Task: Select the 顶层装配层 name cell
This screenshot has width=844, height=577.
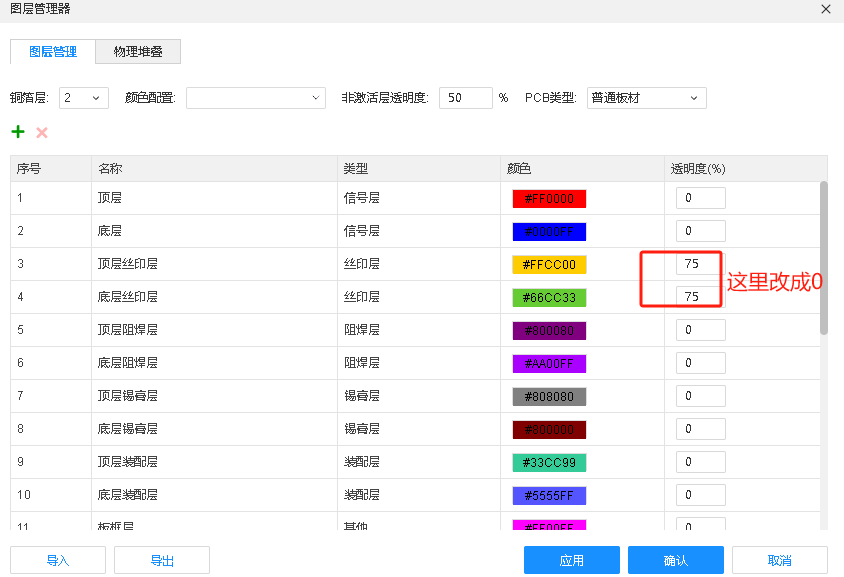Action: pos(214,462)
